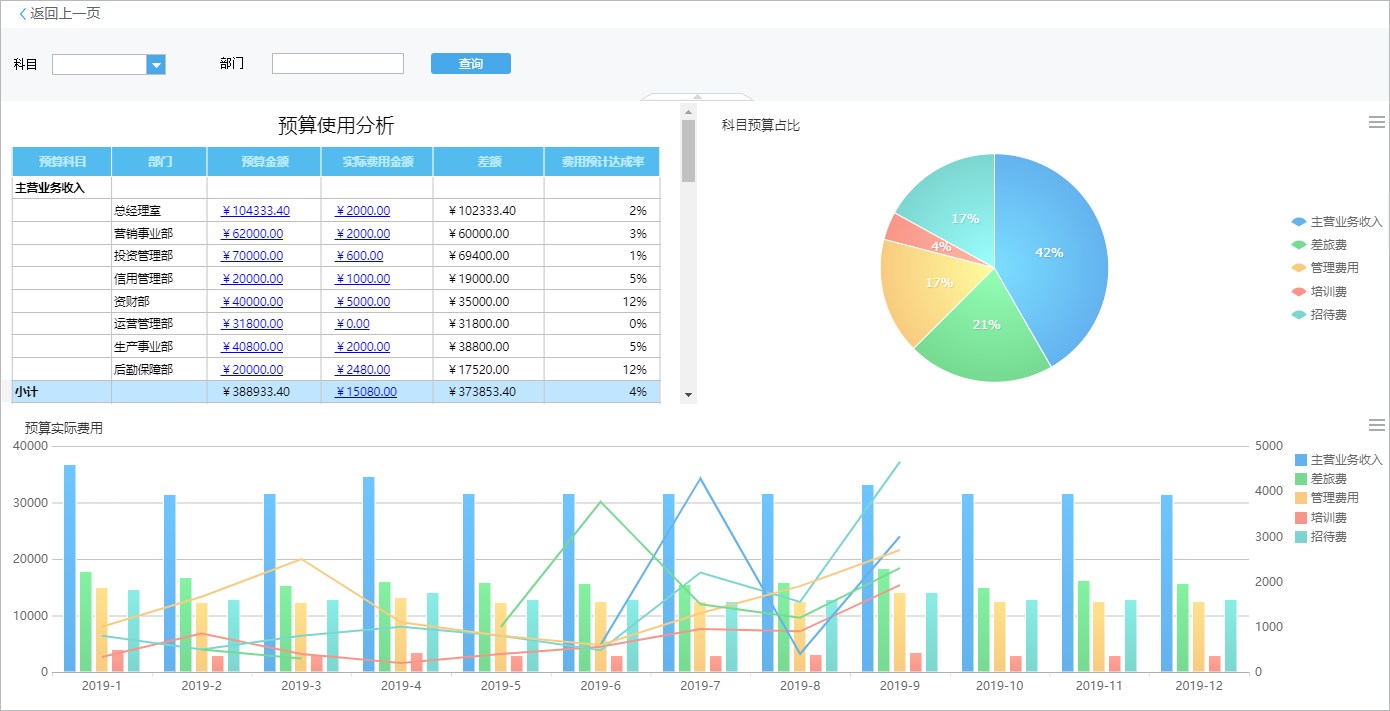This screenshot has height=711, width=1390.
Task: Open the ¥15080.00 subtotal actual cost link
Action: (365, 392)
